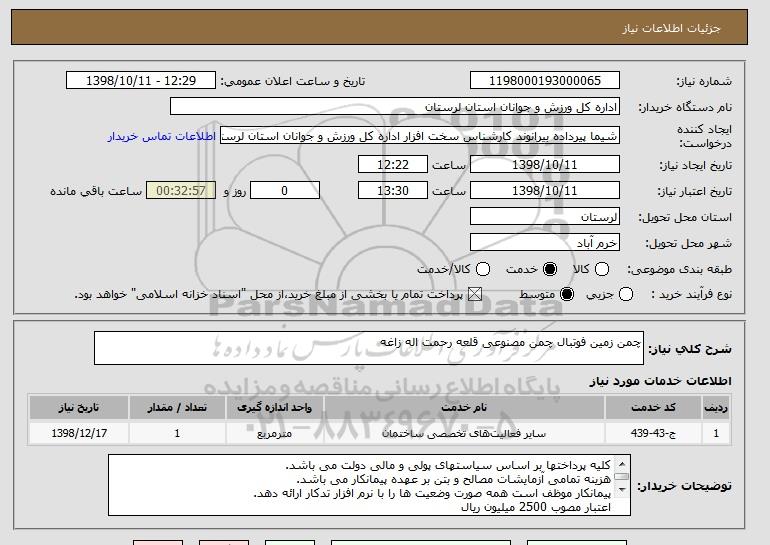Click the تاریخ اعتبار نیاز date field

click(545, 191)
